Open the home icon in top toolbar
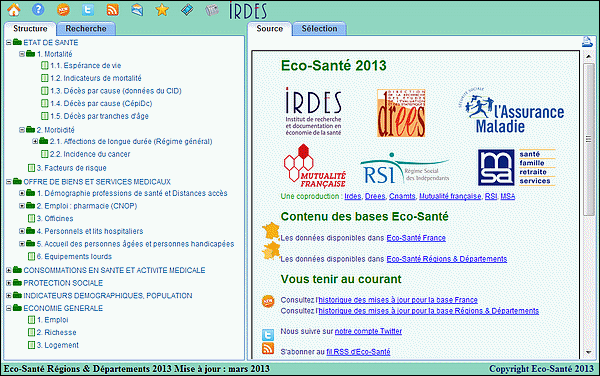600x376 pixels. 14,10
